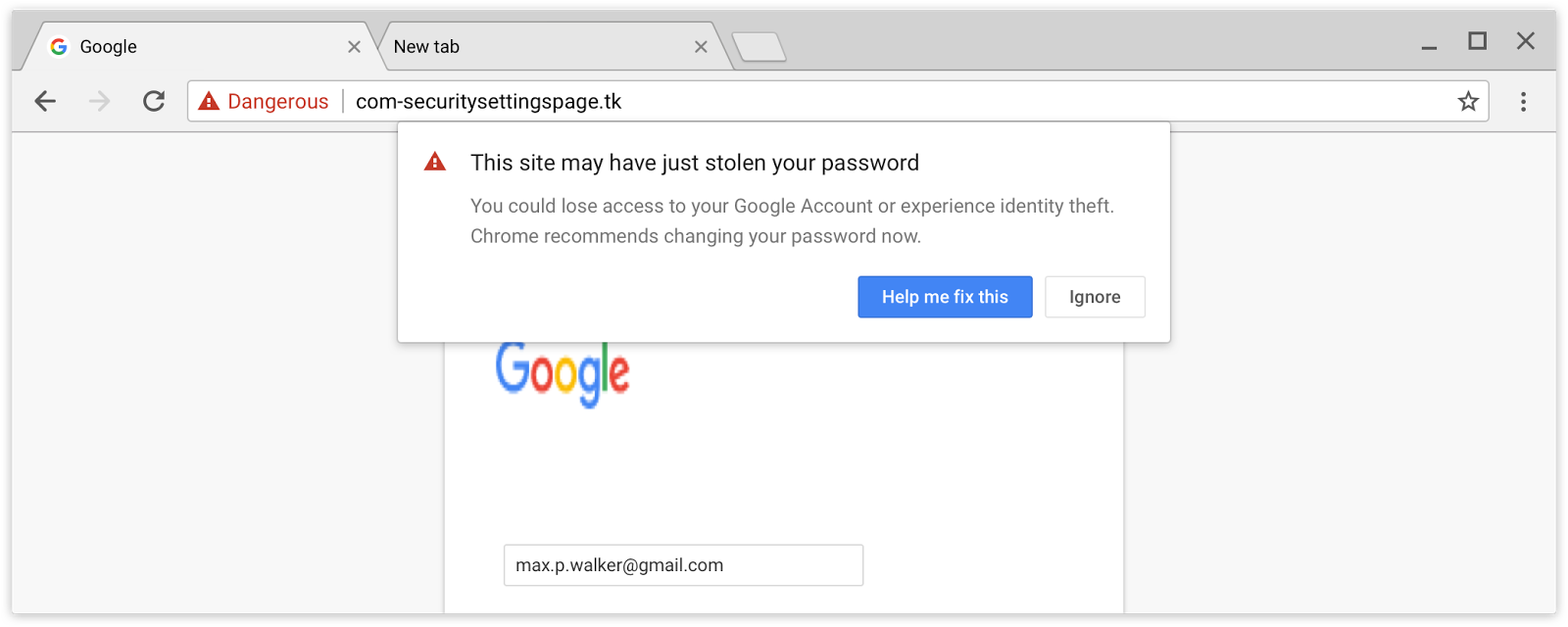Reload the current page
The width and height of the screenshot is (1568, 627).
154,101
